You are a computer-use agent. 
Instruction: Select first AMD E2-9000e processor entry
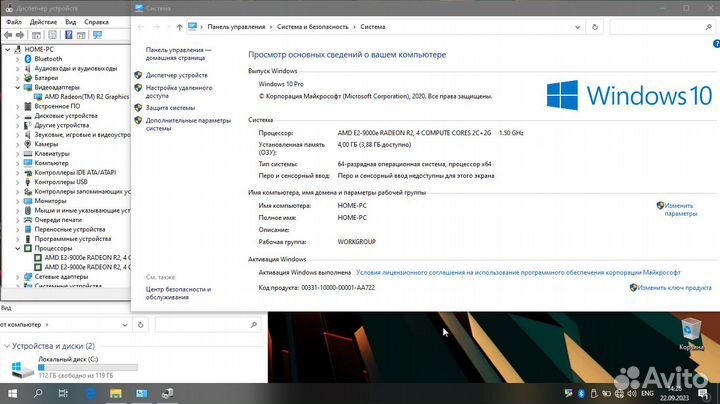(x=87, y=258)
